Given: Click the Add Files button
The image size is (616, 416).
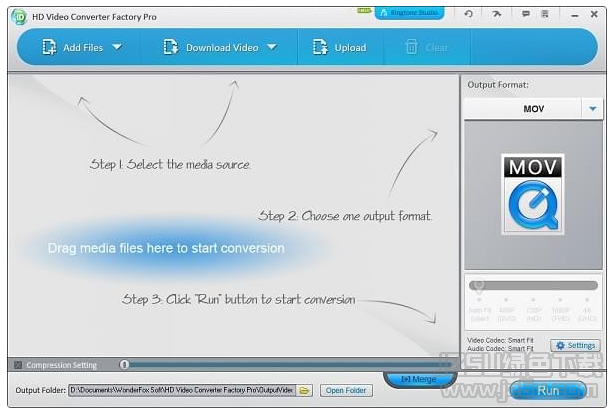Looking at the screenshot, I should click(x=73, y=48).
